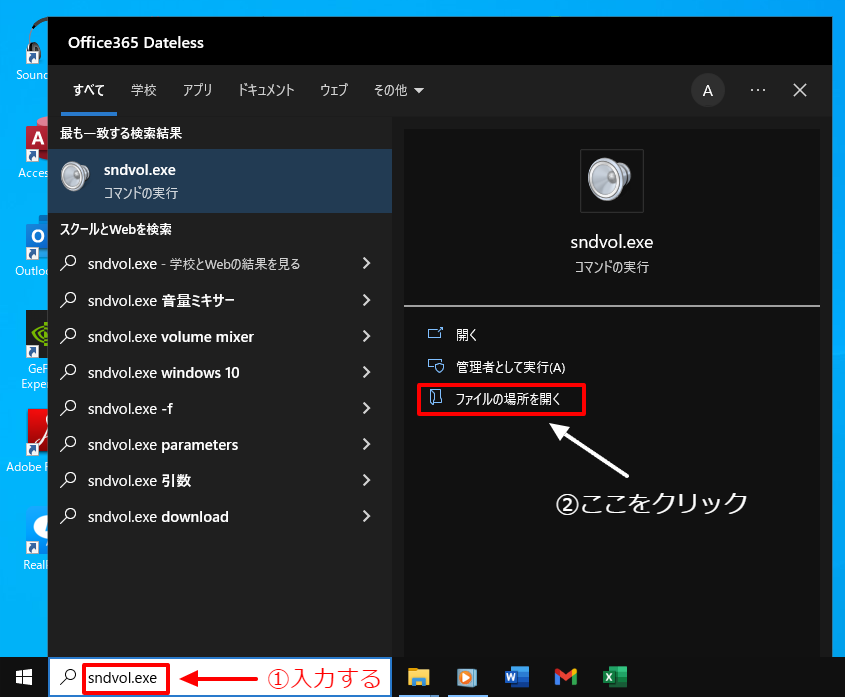845x697 pixels.
Task: Switch to the アプリ tab
Action: pos(197,90)
